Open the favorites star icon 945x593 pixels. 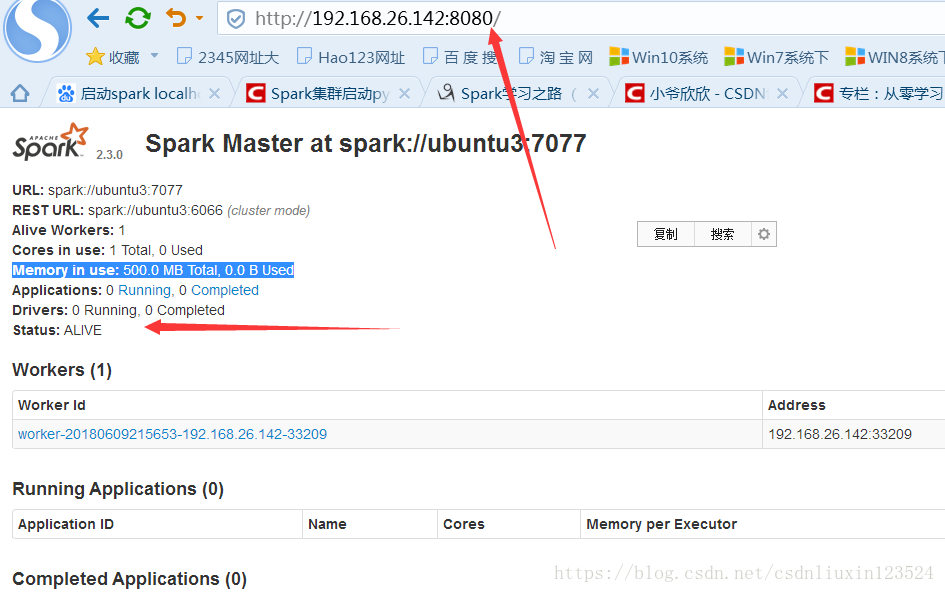tap(95, 57)
